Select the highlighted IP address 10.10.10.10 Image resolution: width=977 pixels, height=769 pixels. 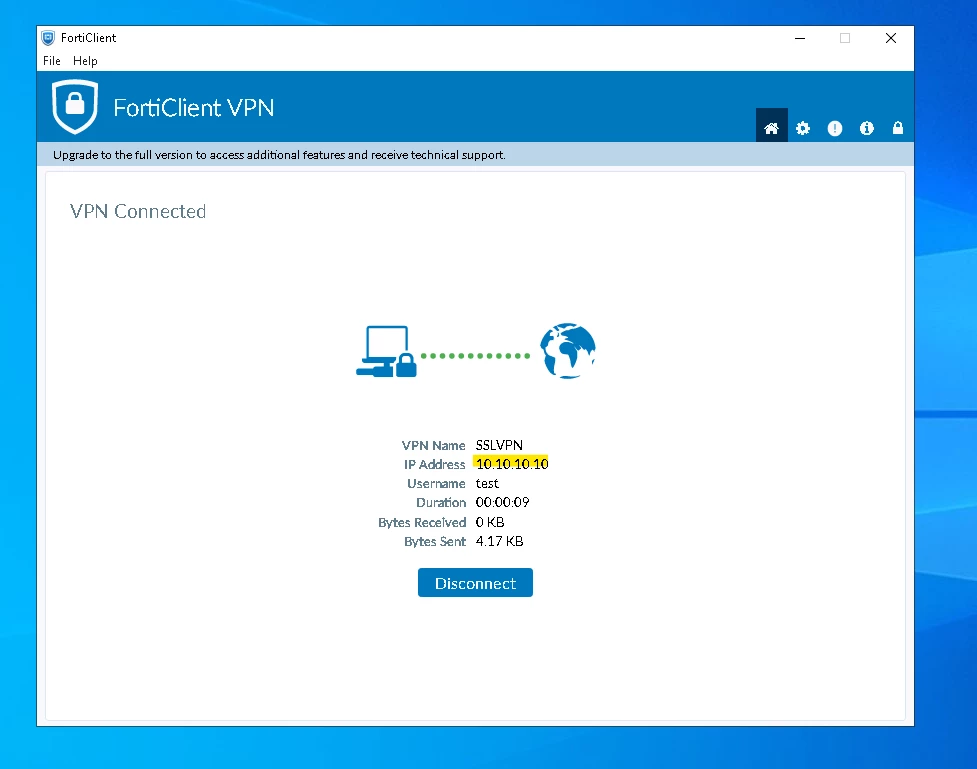pyautogui.click(x=512, y=464)
